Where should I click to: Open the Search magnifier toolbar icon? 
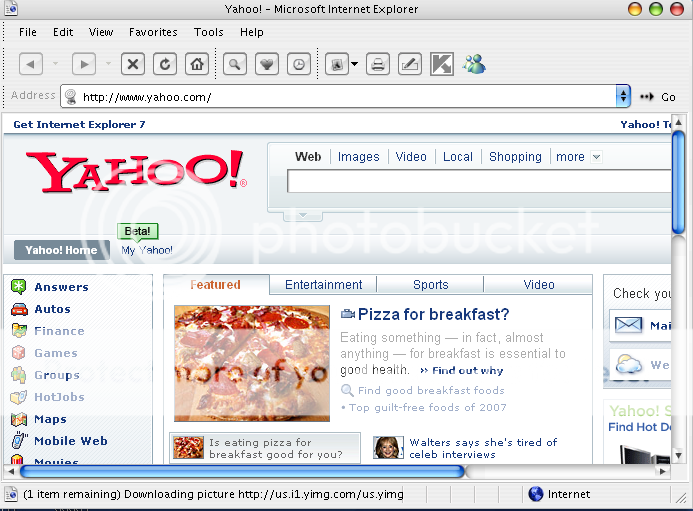coord(235,64)
